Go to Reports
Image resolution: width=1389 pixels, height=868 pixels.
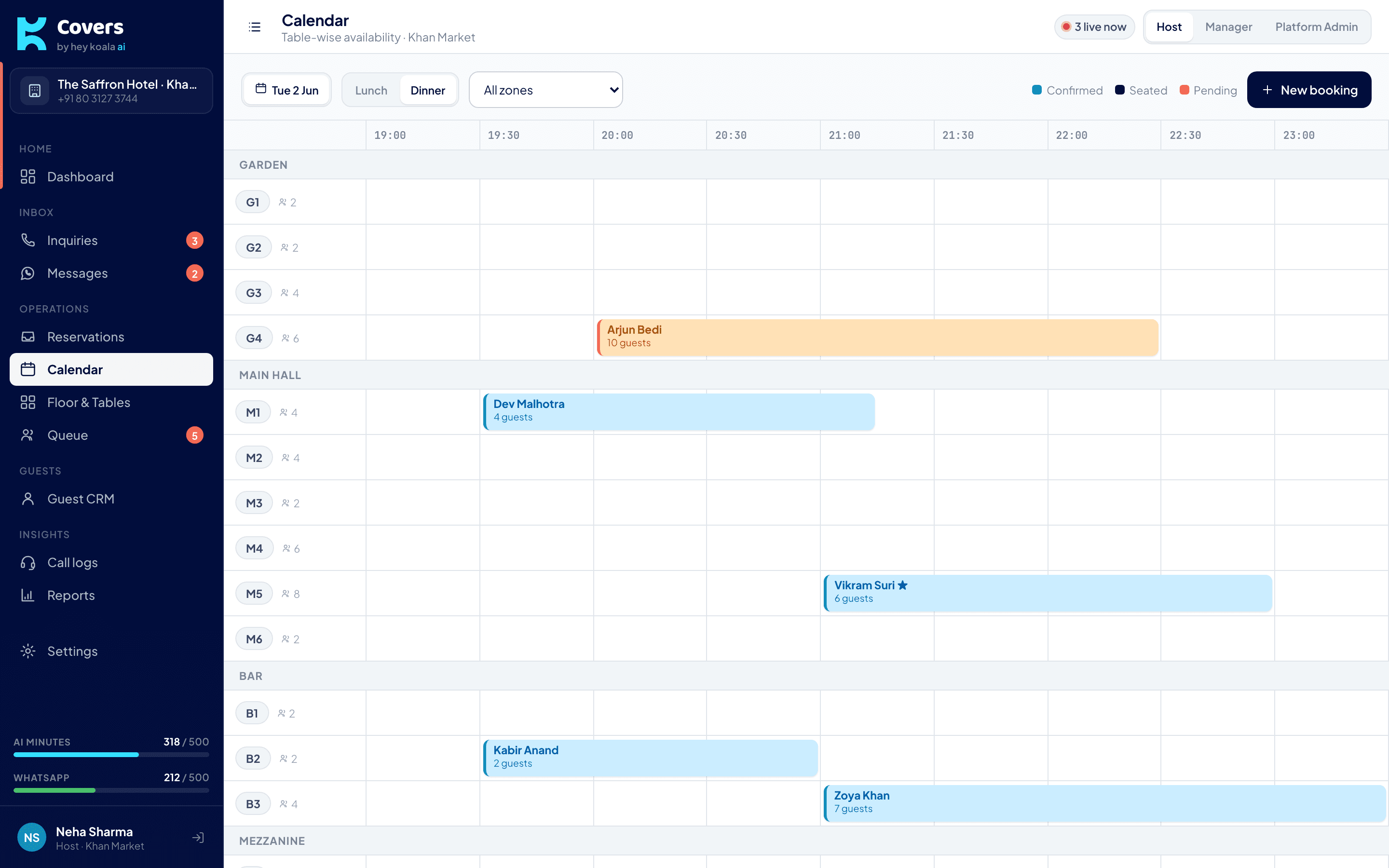click(x=111, y=596)
